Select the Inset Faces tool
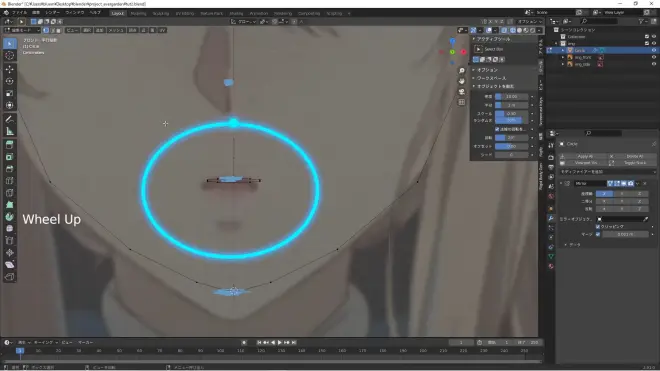Screen dimensions: 660x371 click(10, 157)
